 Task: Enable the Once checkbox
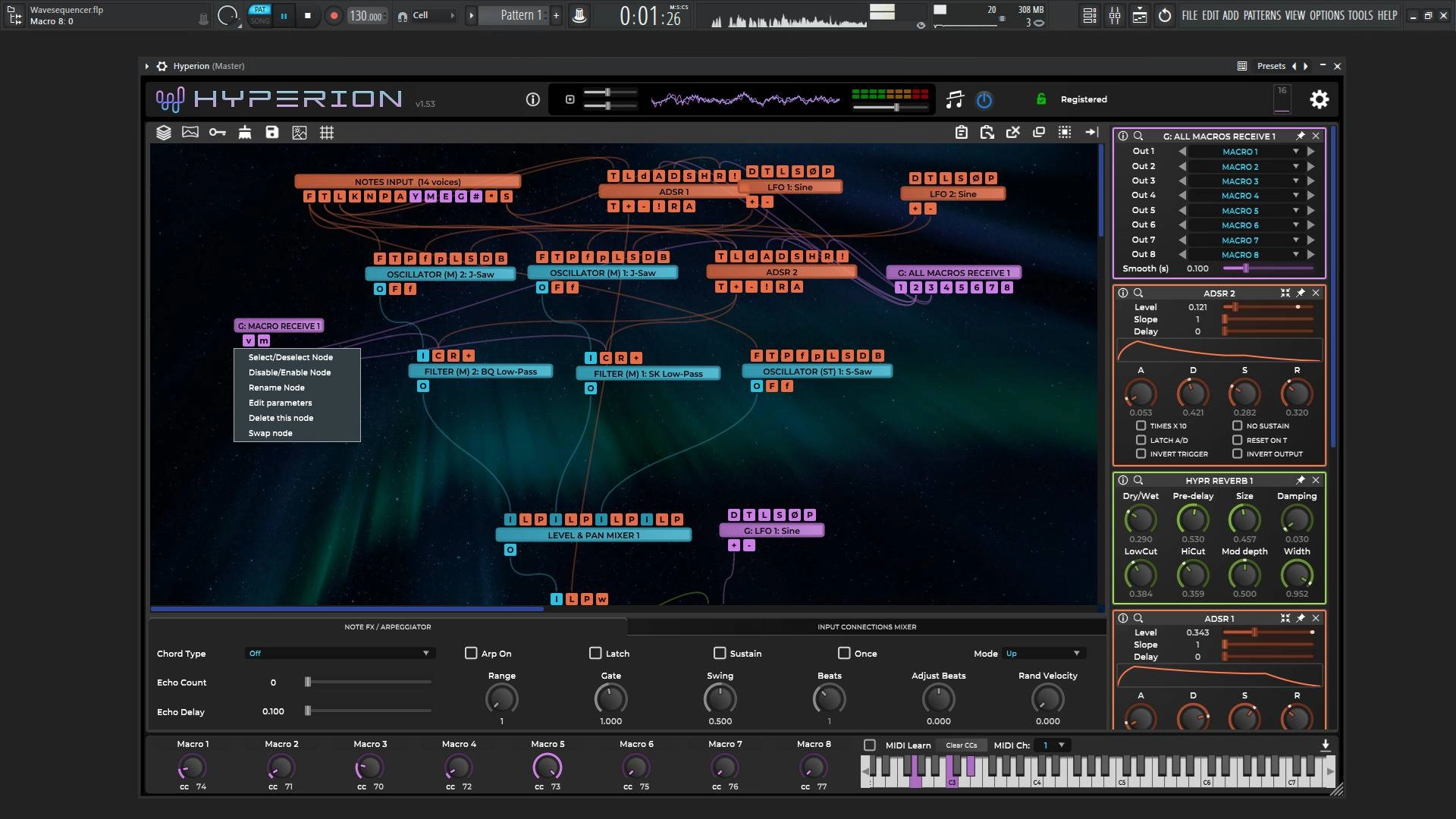tap(844, 653)
